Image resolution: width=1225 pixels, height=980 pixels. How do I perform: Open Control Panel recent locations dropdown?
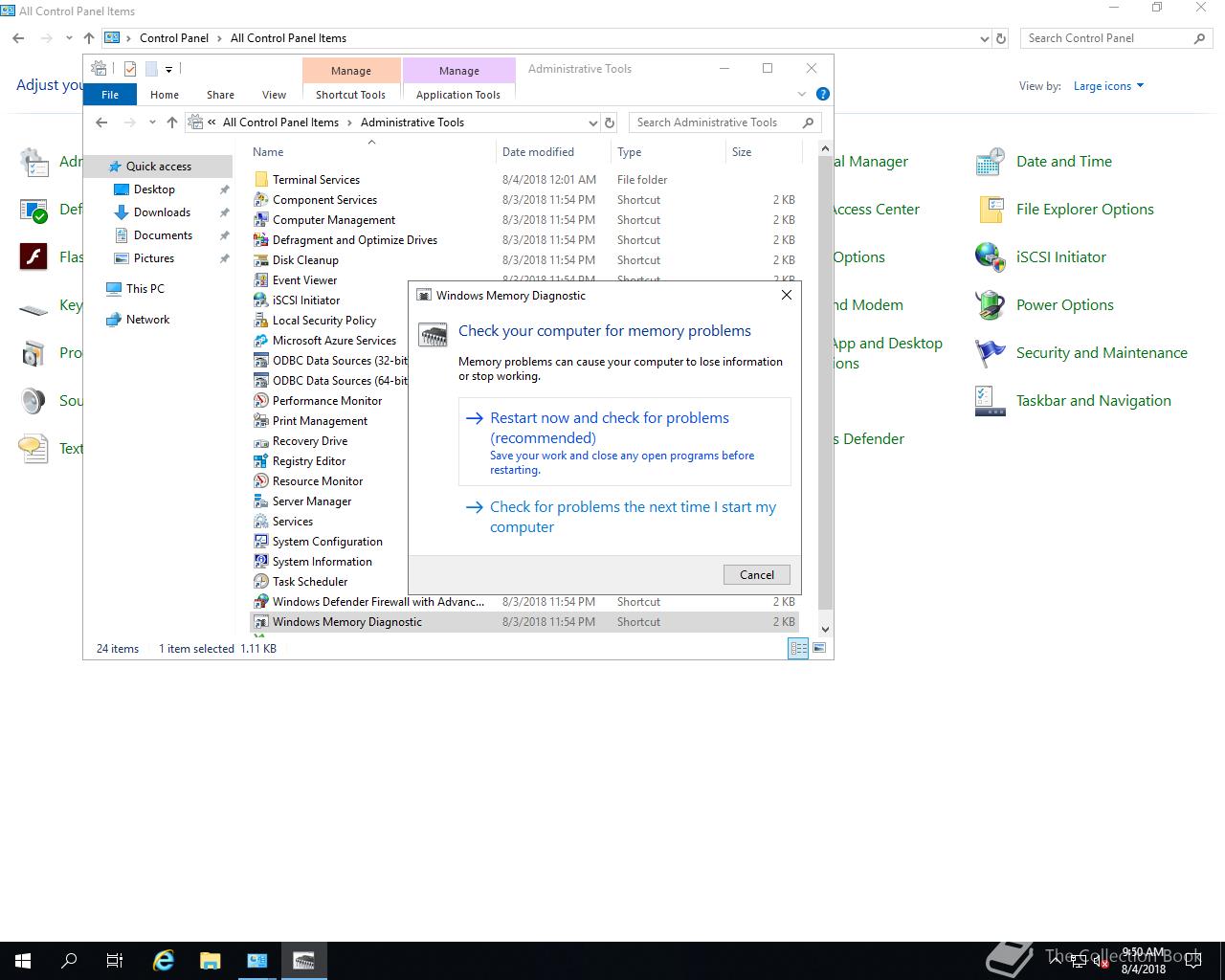(x=69, y=38)
